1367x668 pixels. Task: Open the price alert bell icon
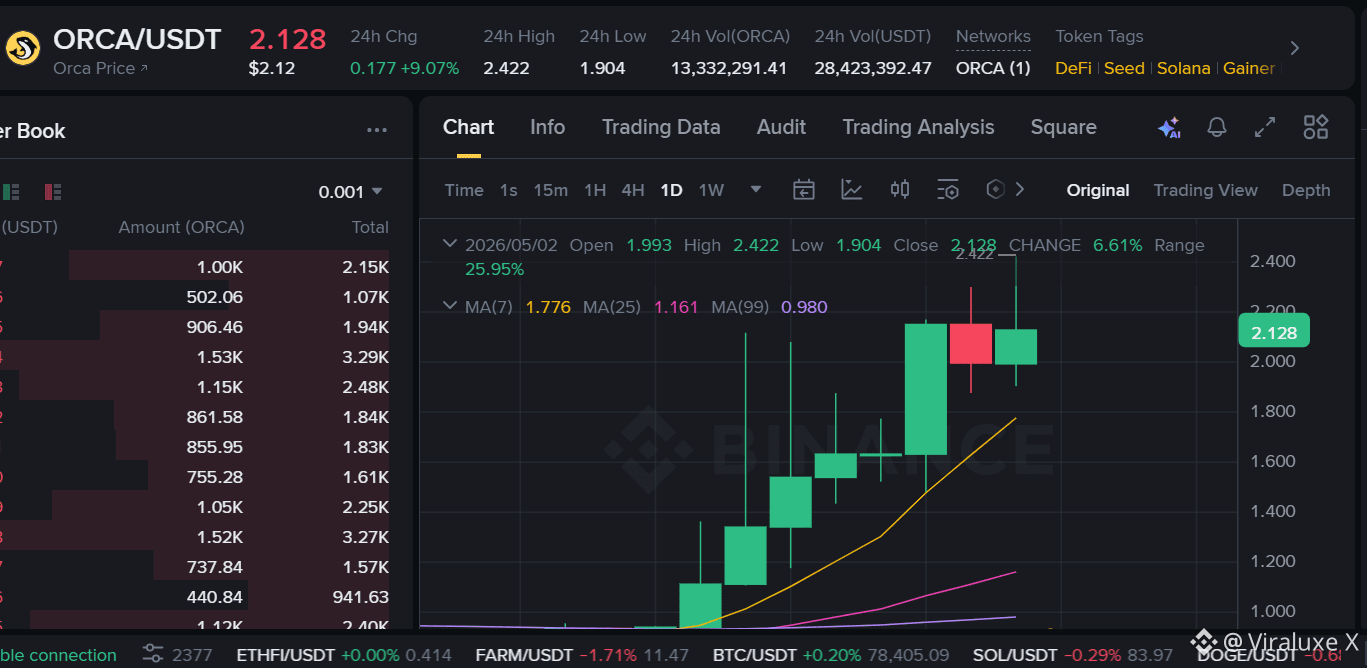pyautogui.click(x=1217, y=127)
